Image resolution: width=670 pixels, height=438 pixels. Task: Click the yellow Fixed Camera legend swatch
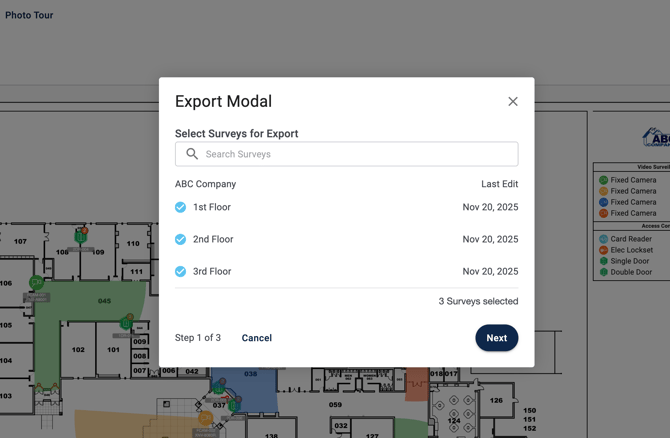(604, 191)
